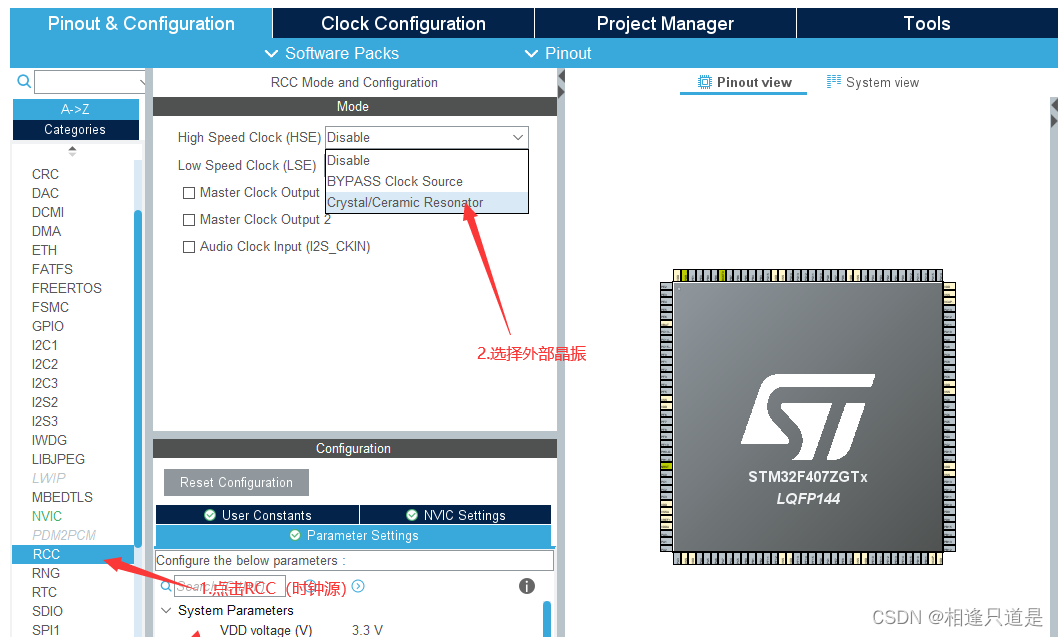Expand the Pinout menu
Image resolution: width=1058 pixels, height=637 pixels.
558,53
